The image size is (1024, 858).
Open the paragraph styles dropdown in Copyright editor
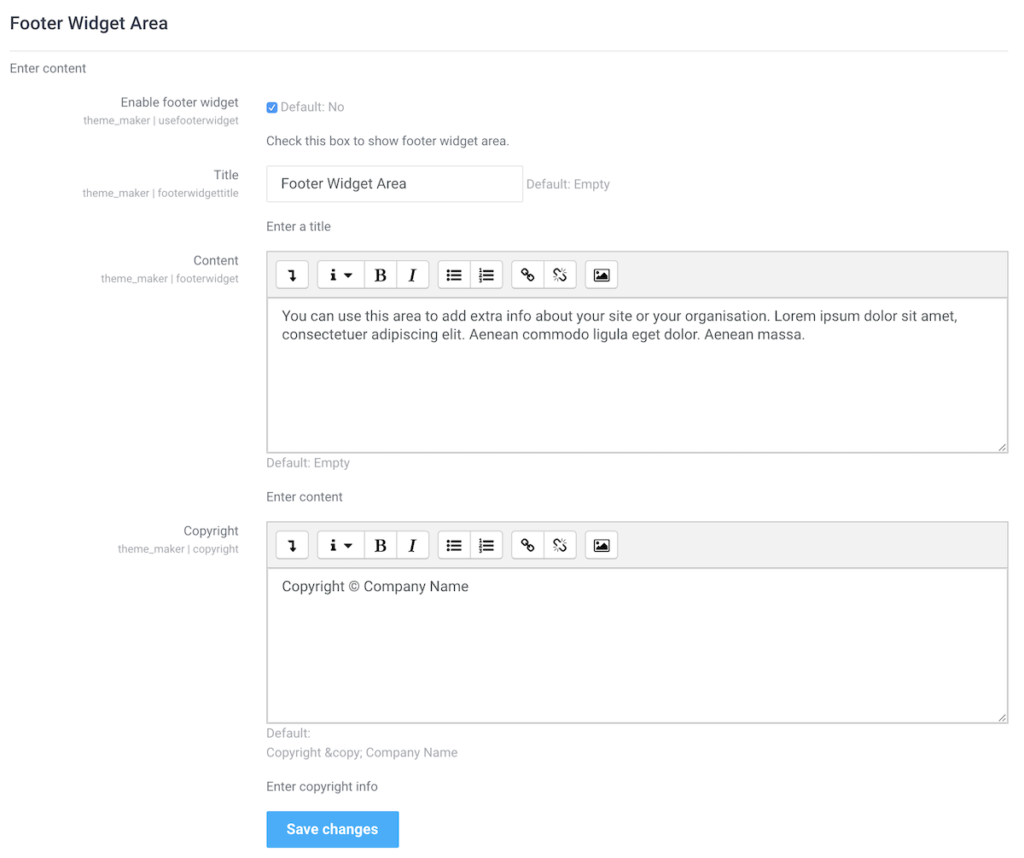point(340,544)
